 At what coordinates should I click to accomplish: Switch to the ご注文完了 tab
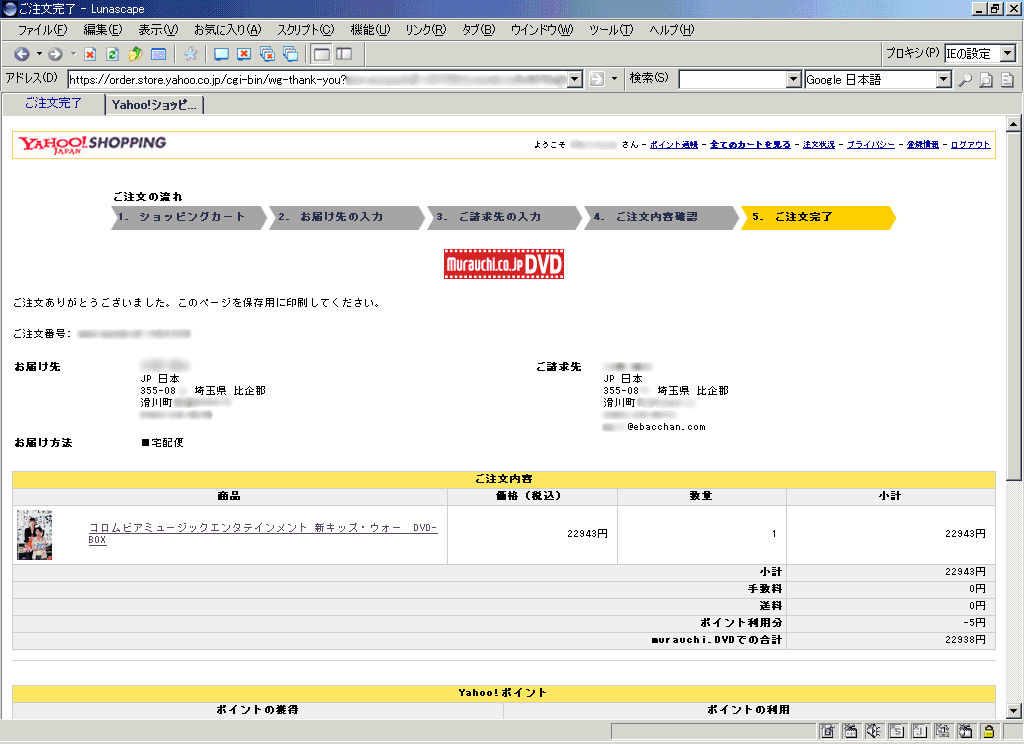[54, 103]
